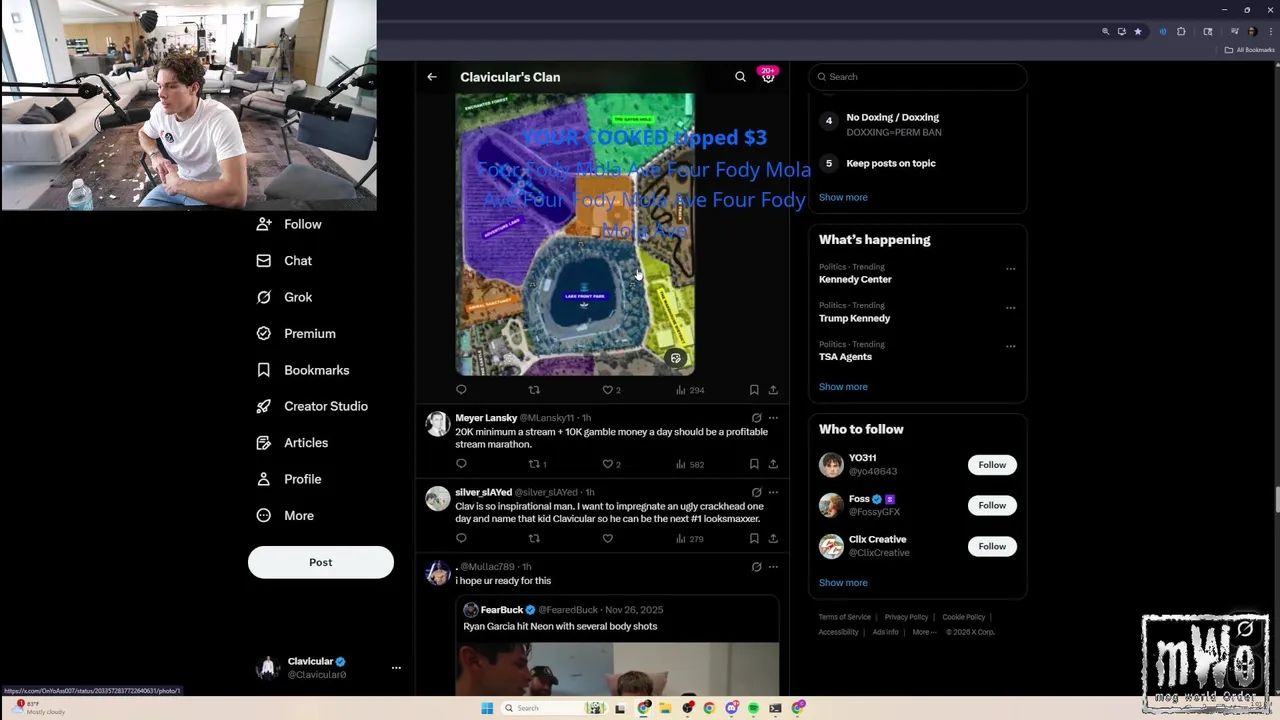
Task: Open more options for Kennedy Center trend
Action: pos(1010,269)
